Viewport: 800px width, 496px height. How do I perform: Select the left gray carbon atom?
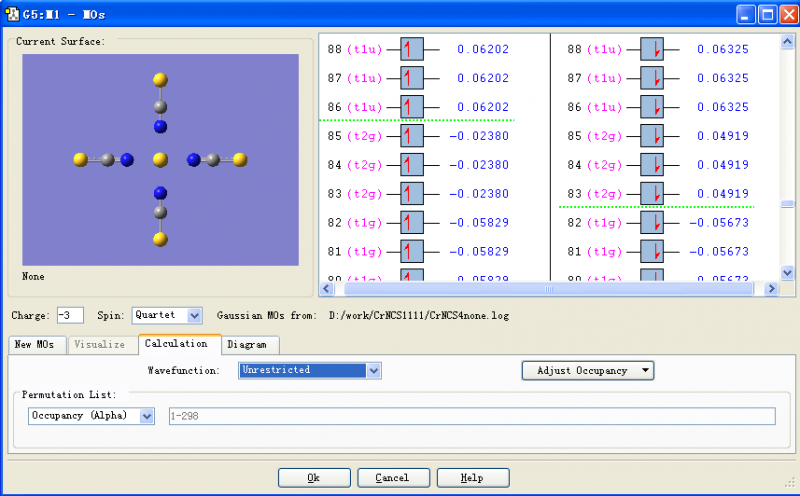coord(108,160)
